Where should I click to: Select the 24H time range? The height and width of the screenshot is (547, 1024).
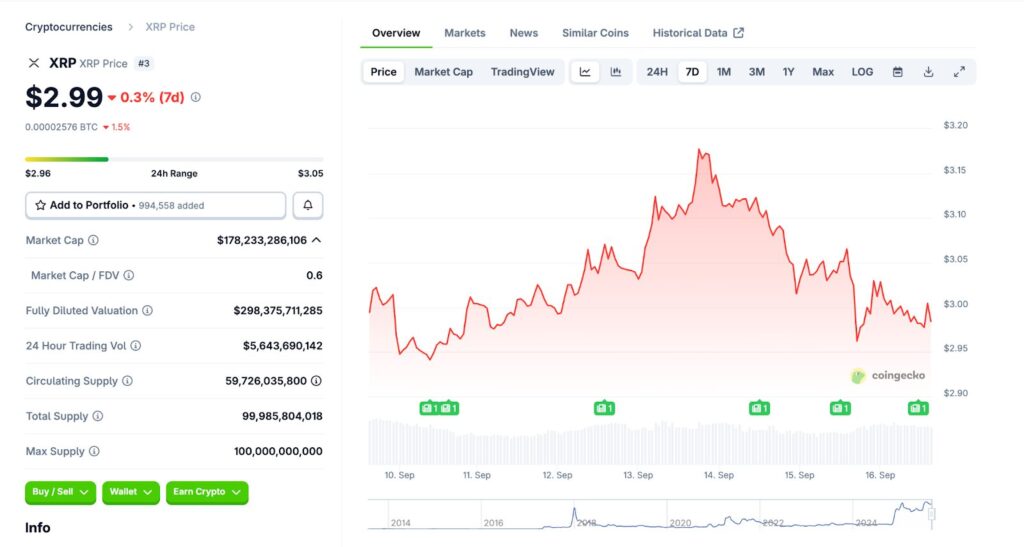657,72
